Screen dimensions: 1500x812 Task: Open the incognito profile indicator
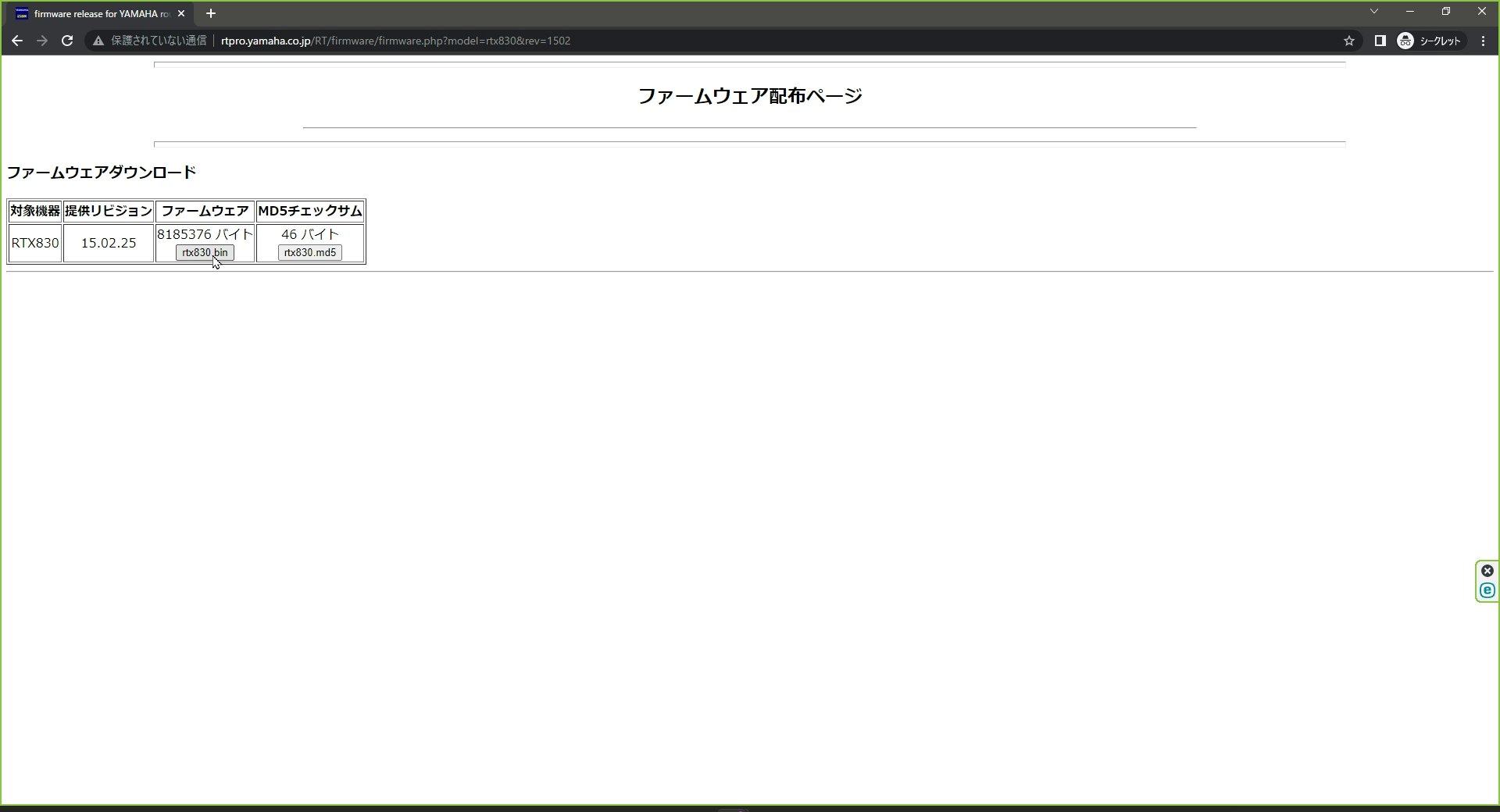click(x=1430, y=41)
